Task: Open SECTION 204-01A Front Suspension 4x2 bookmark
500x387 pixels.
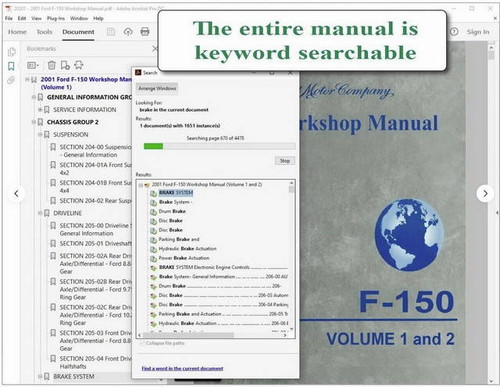Action: pyautogui.click(x=95, y=169)
